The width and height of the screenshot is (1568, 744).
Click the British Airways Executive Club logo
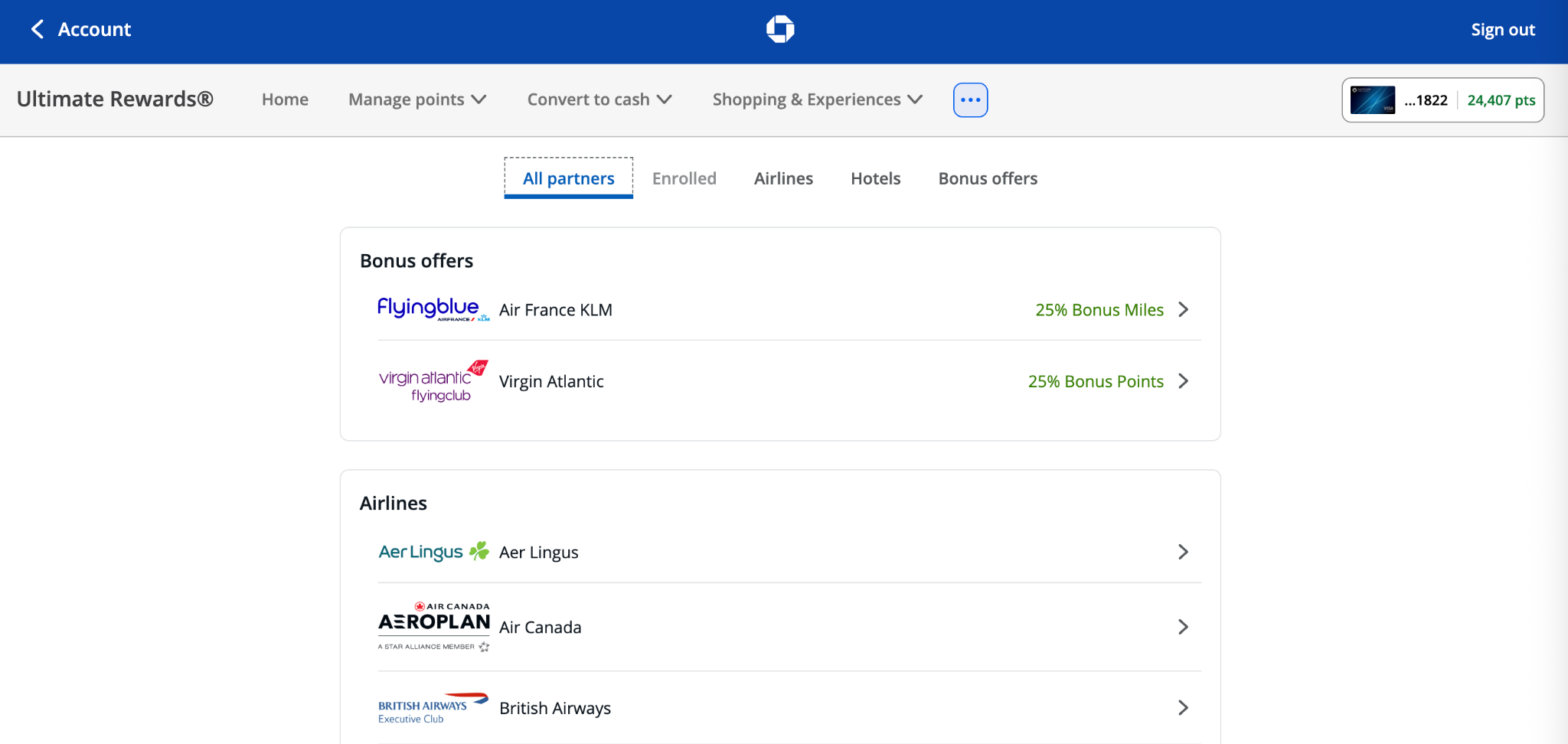tap(433, 708)
